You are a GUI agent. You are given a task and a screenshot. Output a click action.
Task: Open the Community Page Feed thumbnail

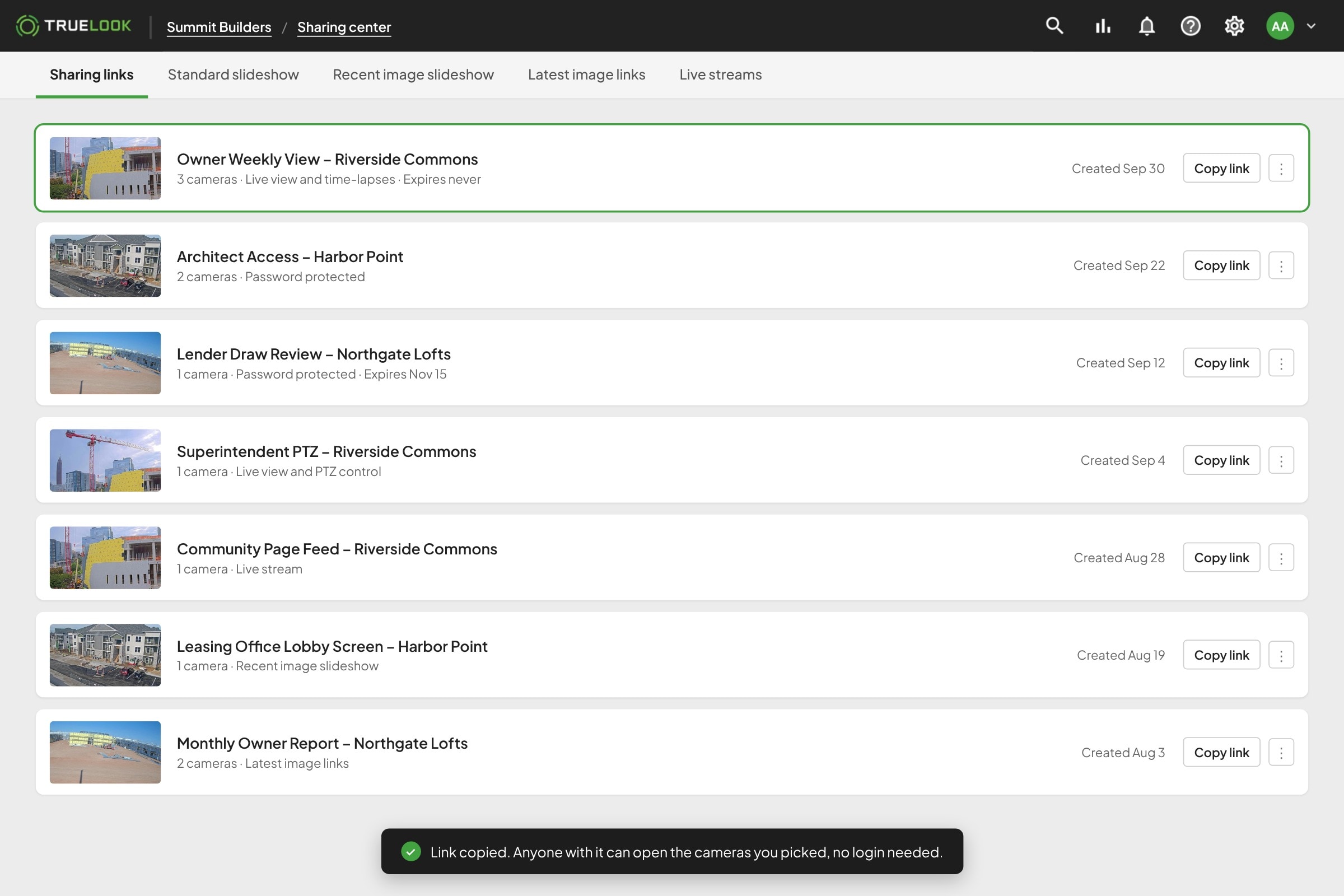pyautogui.click(x=105, y=558)
